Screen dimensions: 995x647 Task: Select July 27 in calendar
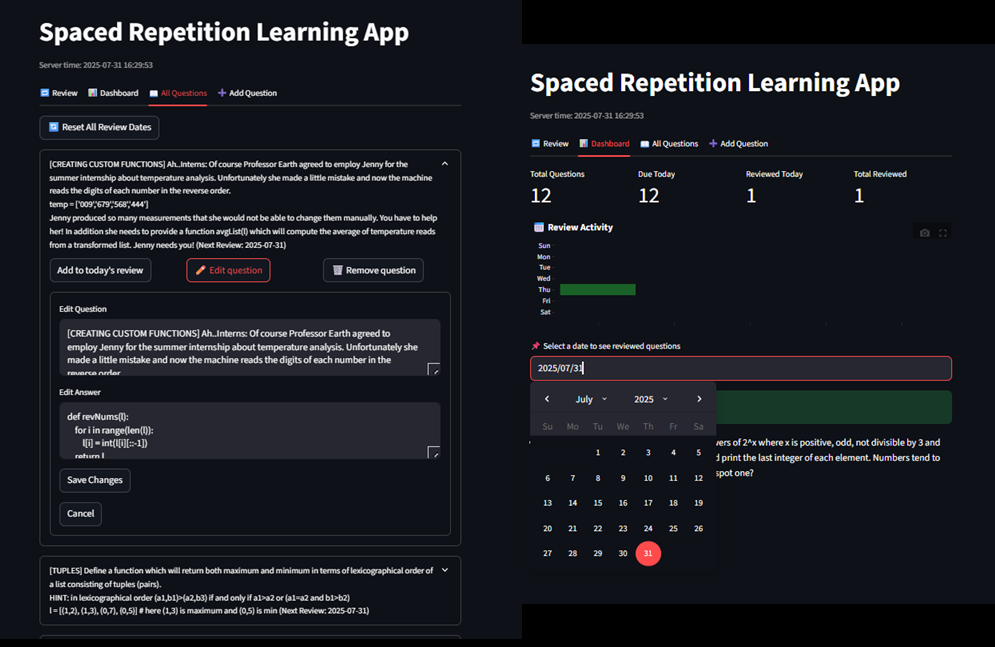(x=548, y=553)
